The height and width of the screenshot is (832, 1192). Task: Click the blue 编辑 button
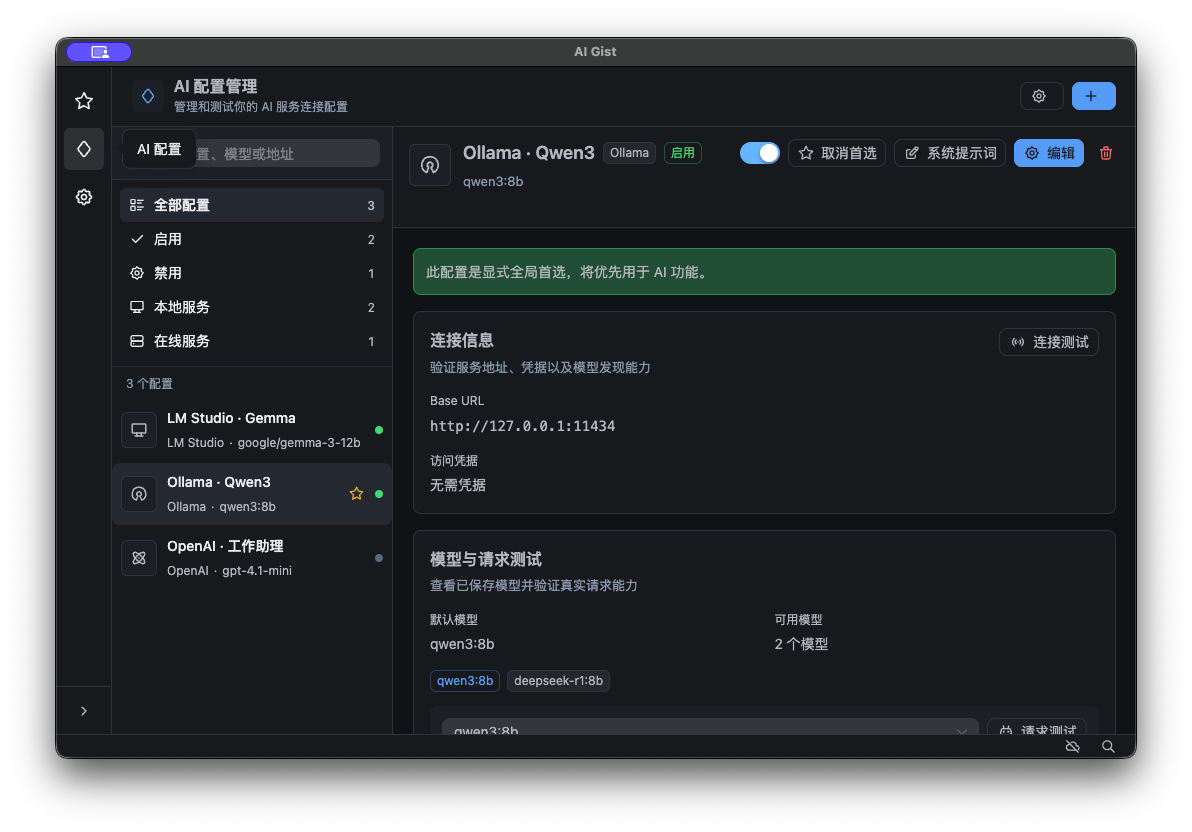click(1048, 153)
